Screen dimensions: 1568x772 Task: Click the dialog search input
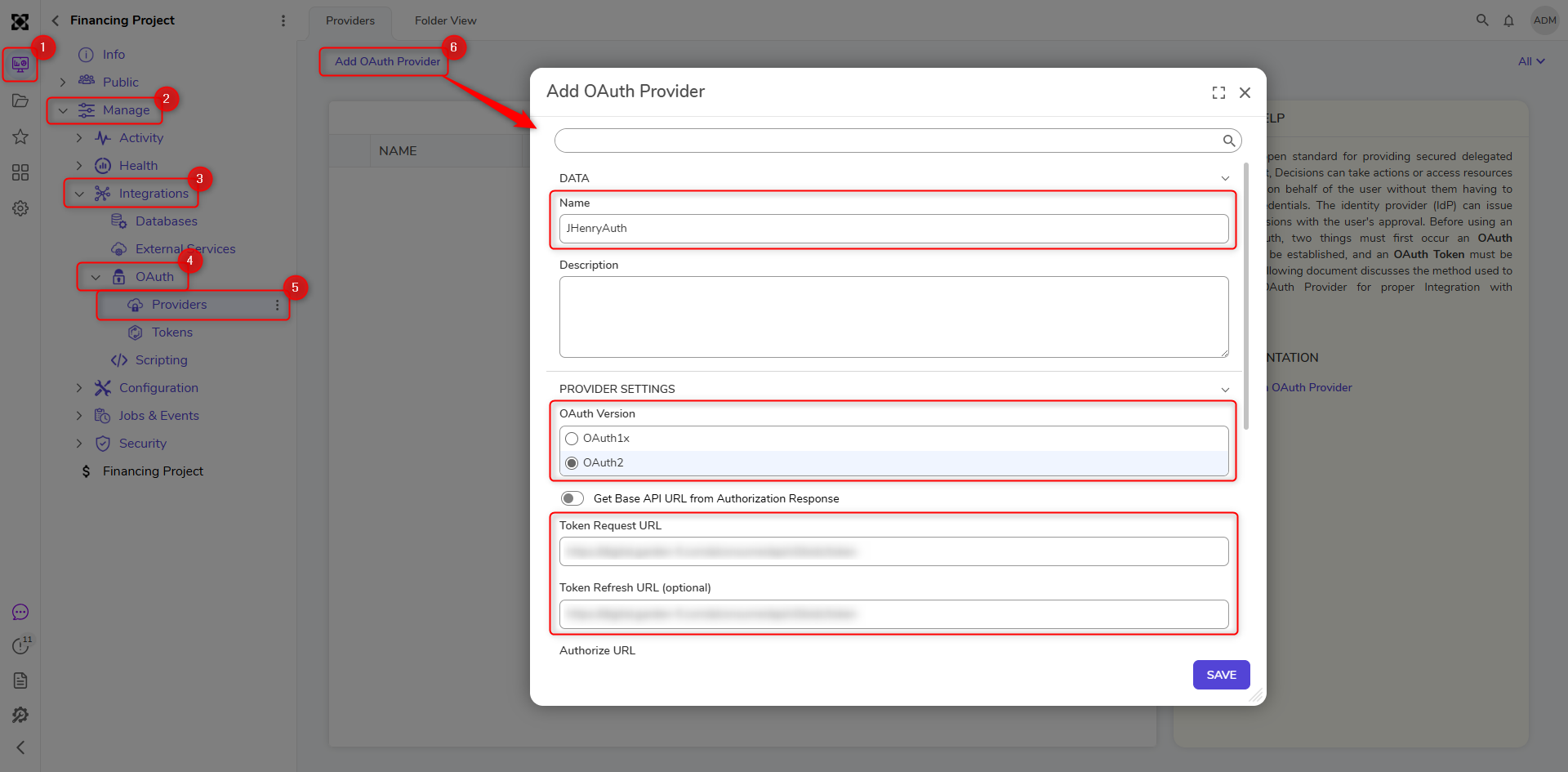[888, 141]
